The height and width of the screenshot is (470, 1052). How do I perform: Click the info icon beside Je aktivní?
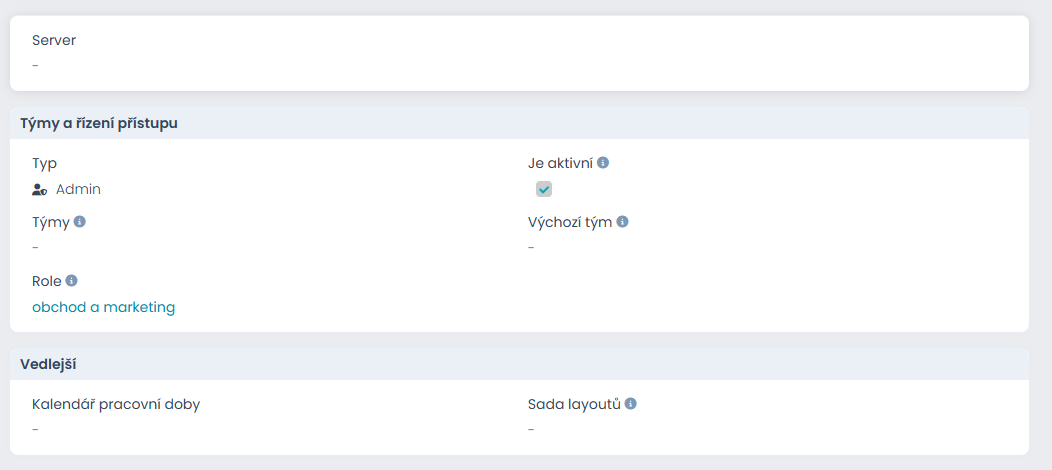pyautogui.click(x=603, y=163)
